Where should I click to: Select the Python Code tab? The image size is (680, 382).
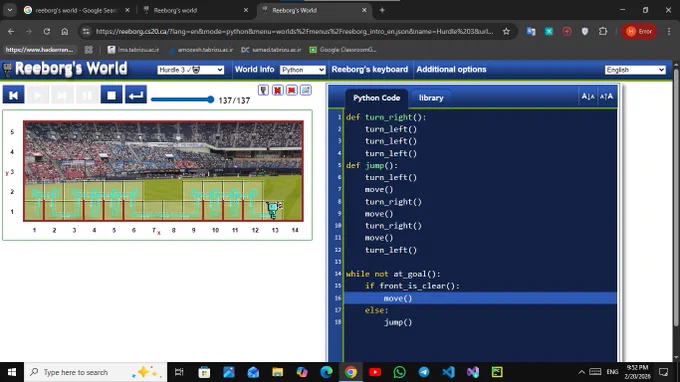click(x=376, y=98)
